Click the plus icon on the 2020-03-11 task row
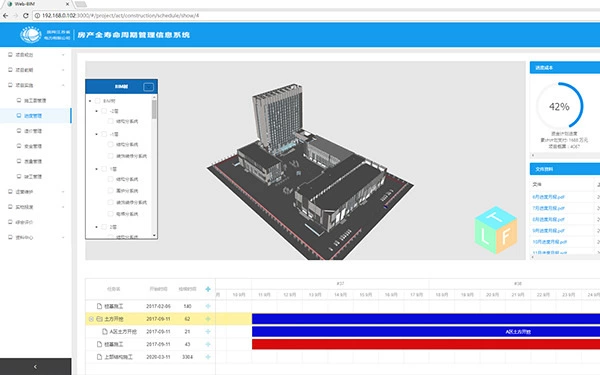The height and width of the screenshot is (375, 600). point(208,357)
